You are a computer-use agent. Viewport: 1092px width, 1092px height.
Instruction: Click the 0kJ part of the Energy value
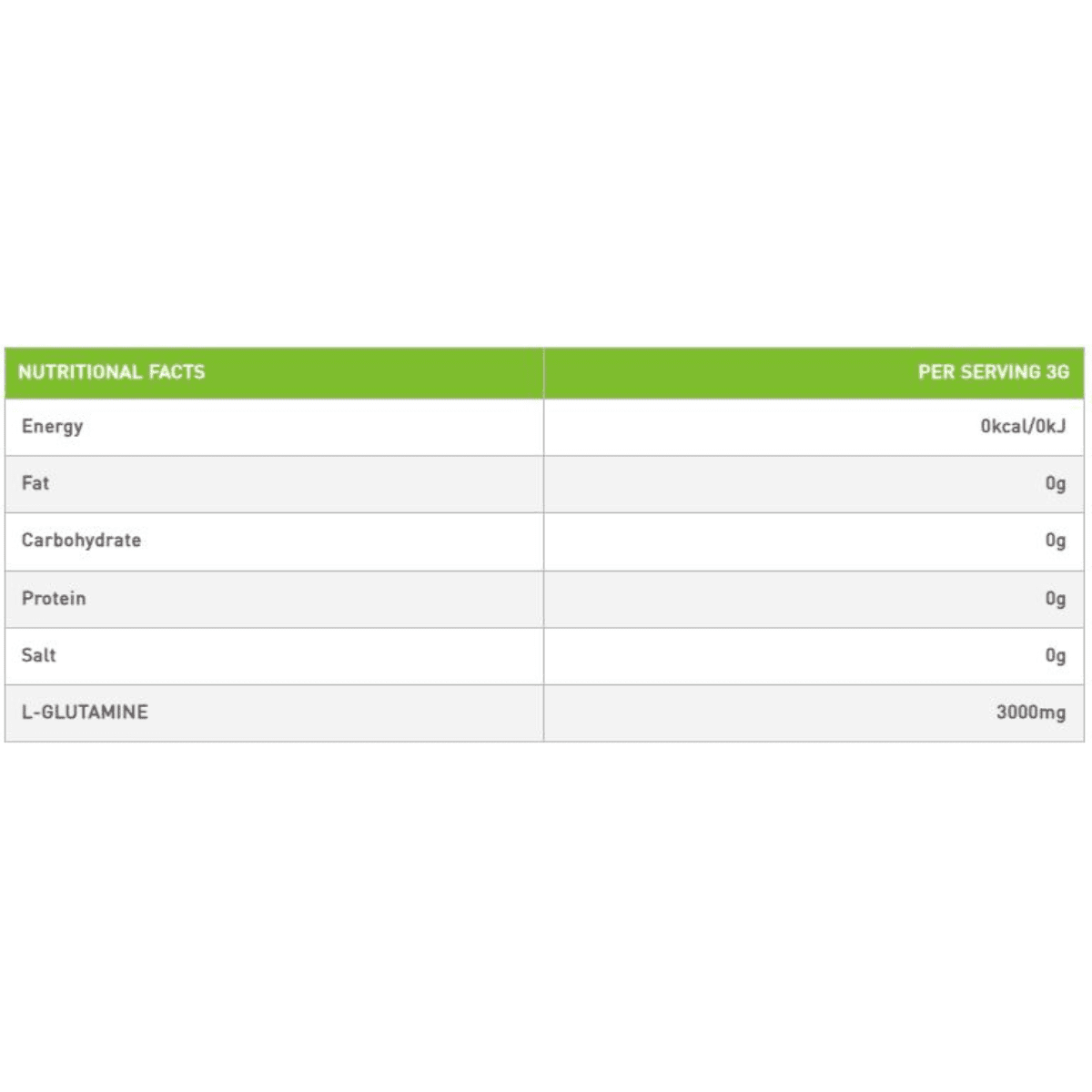(x=1049, y=427)
